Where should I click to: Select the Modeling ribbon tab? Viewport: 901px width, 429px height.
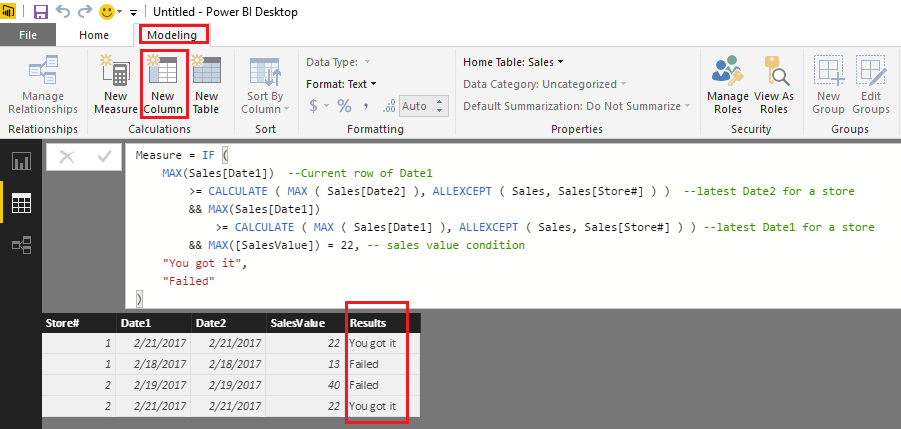coord(172,35)
